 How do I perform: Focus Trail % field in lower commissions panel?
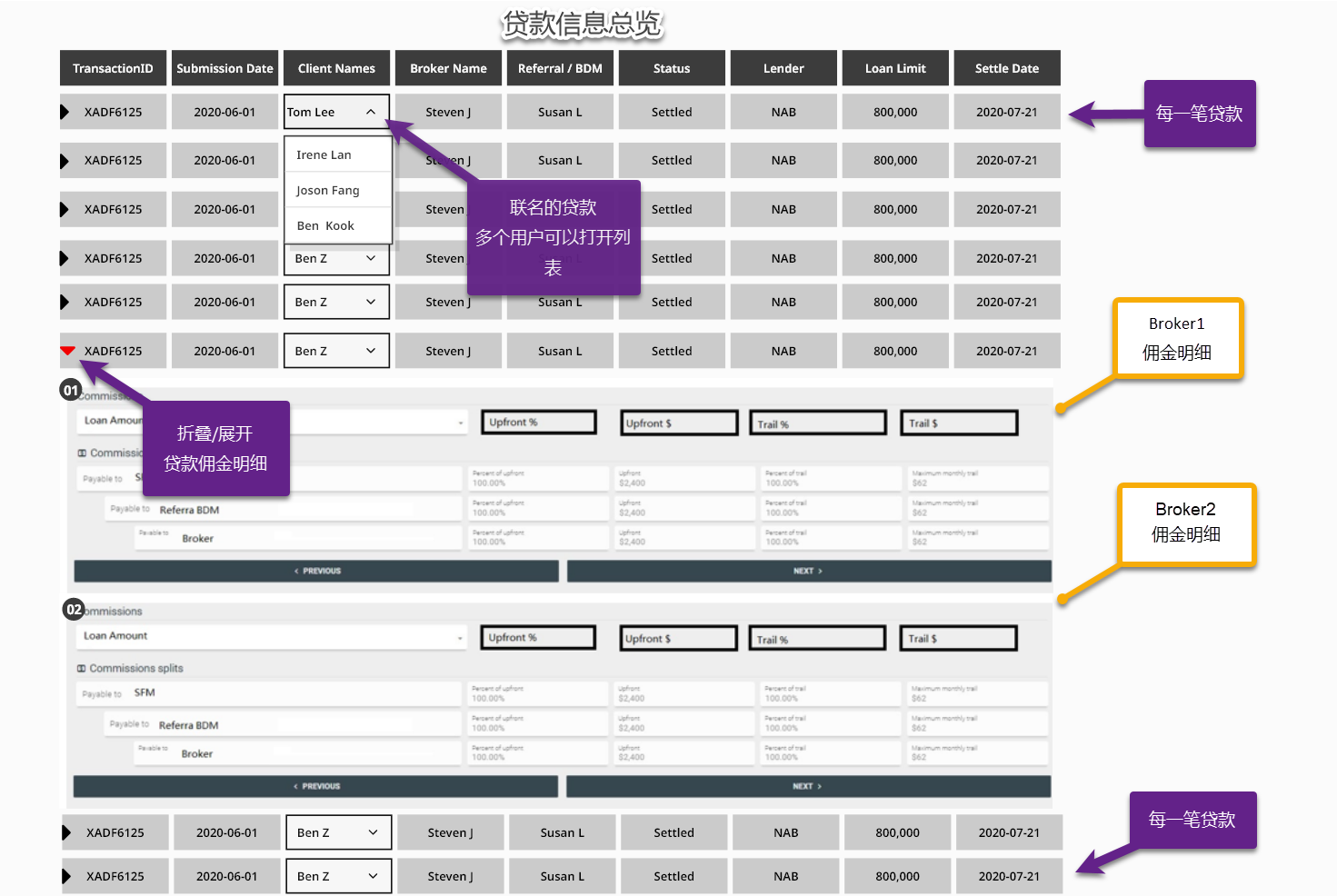(x=817, y=639)
